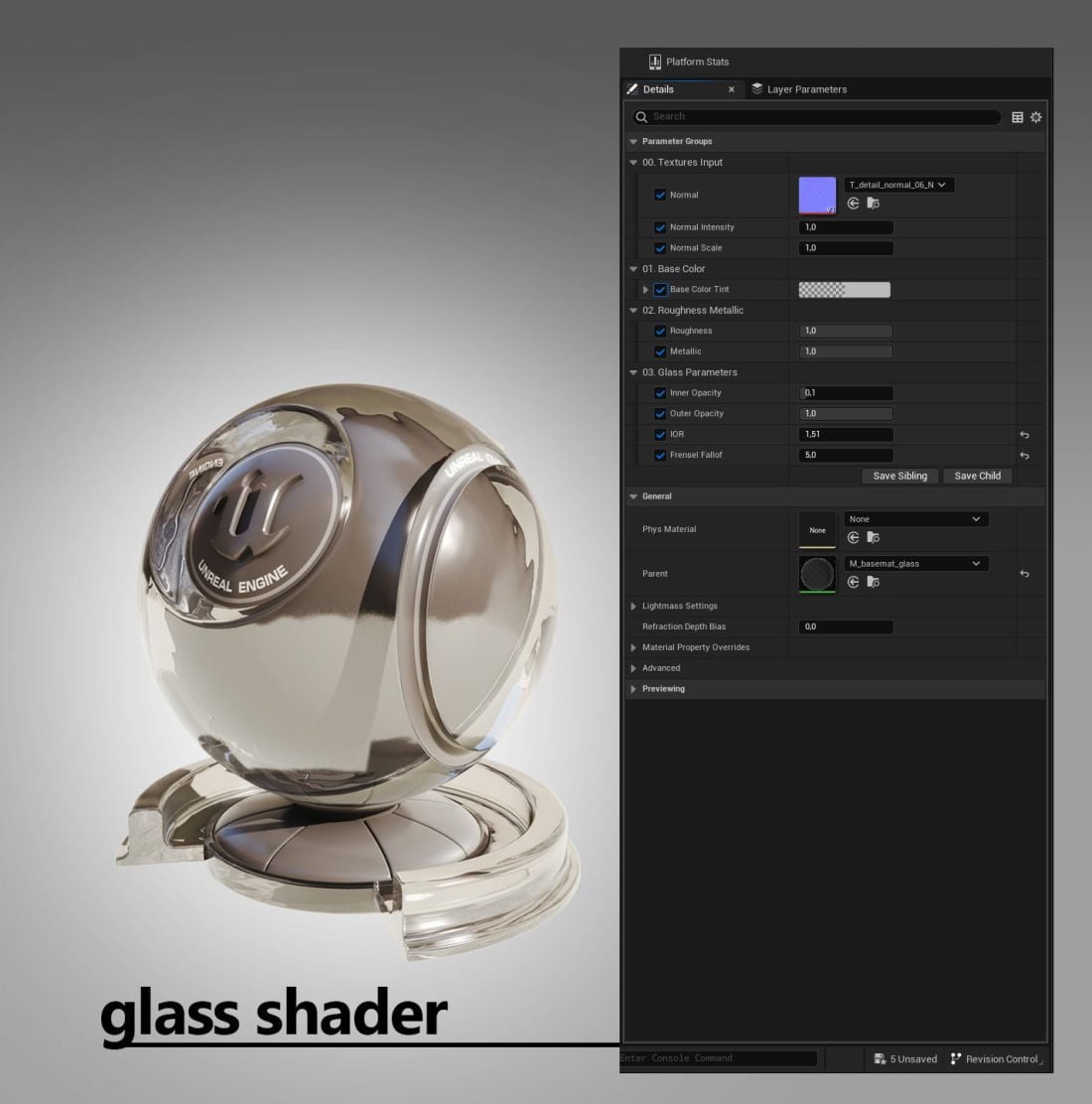Expand the Base Color Tint channels
The height and width of the screenshot is (1104, 1092).
coord(645,289)
